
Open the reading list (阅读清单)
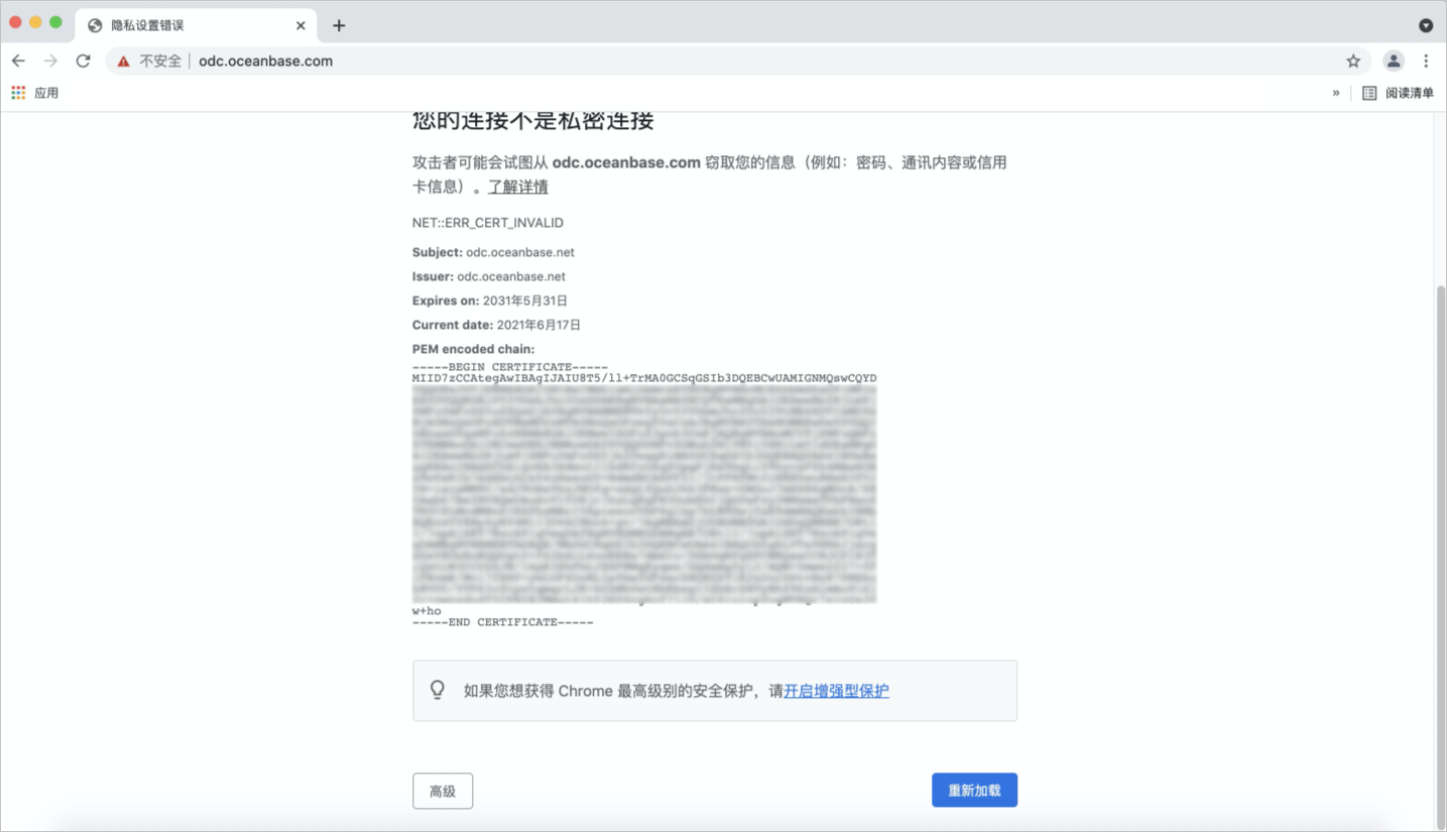click(1398, 93)
